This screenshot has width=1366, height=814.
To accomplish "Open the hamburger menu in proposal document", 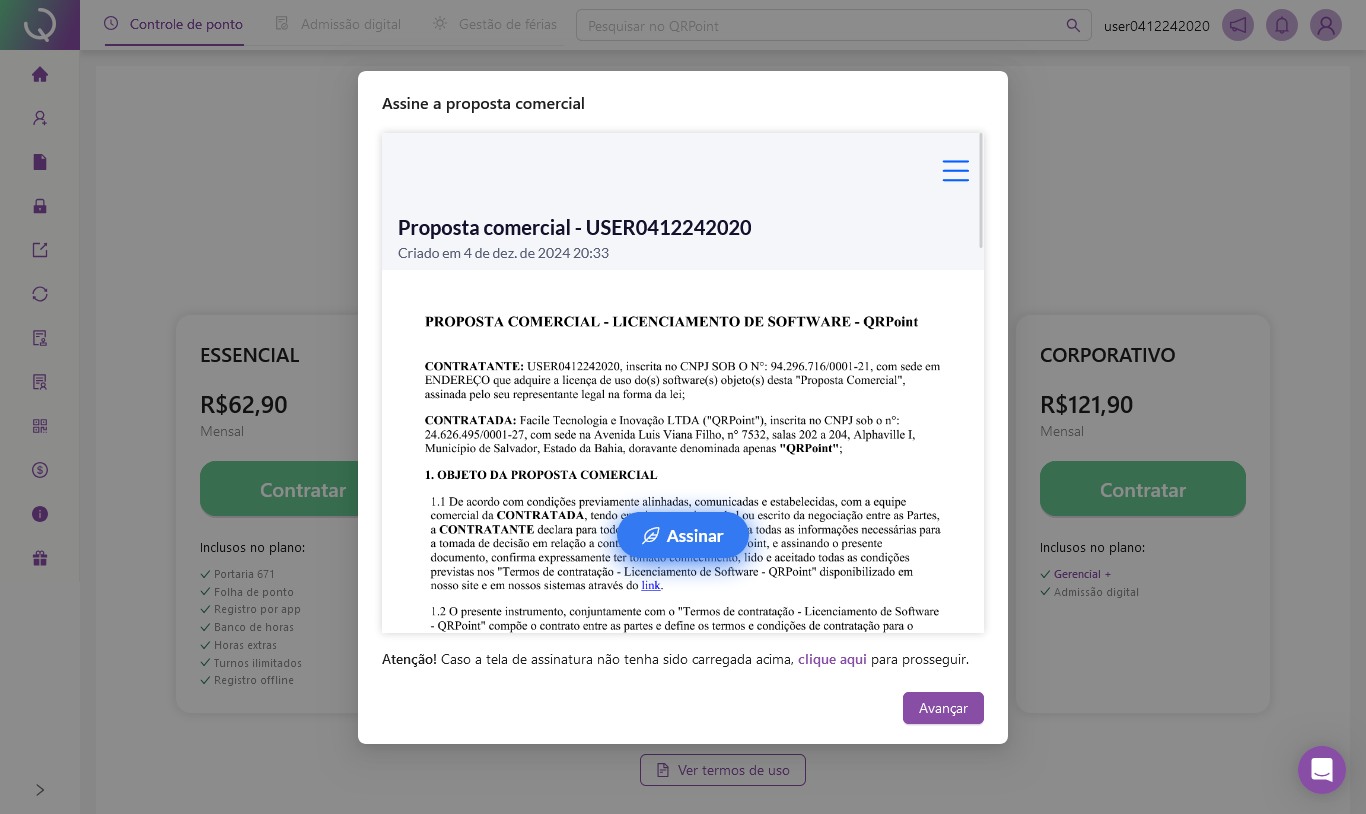I will 955,171.
